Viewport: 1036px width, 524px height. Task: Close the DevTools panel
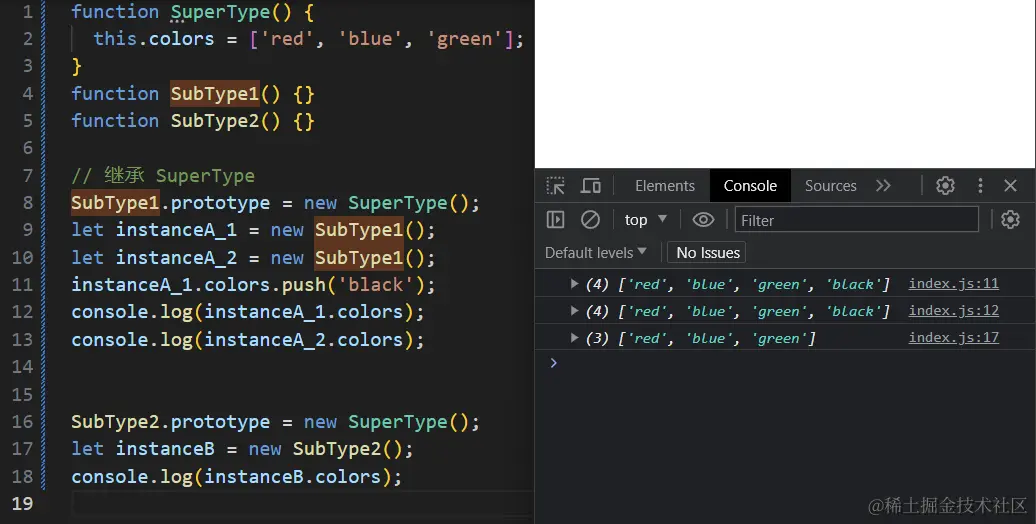pos(1010,186)
